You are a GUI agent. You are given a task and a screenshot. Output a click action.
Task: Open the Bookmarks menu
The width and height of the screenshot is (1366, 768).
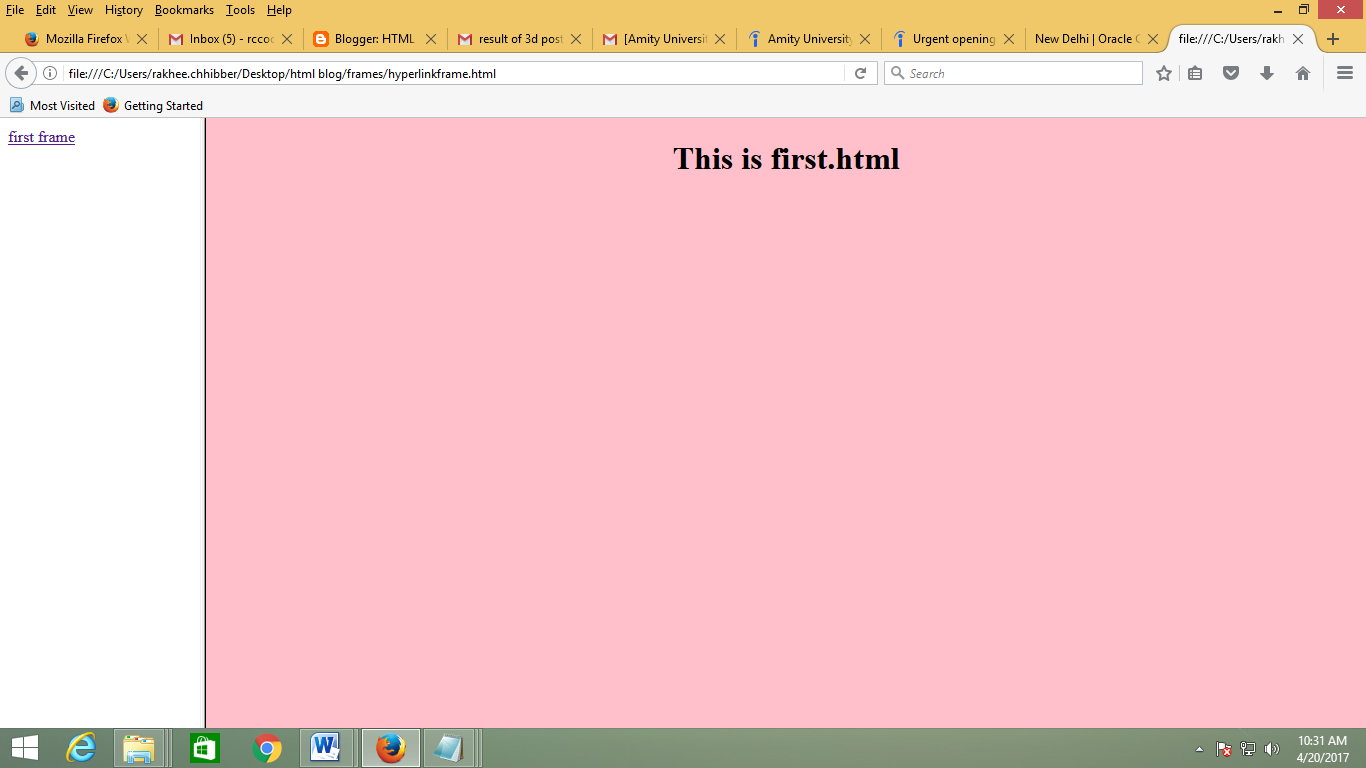[x=184, y=10]
